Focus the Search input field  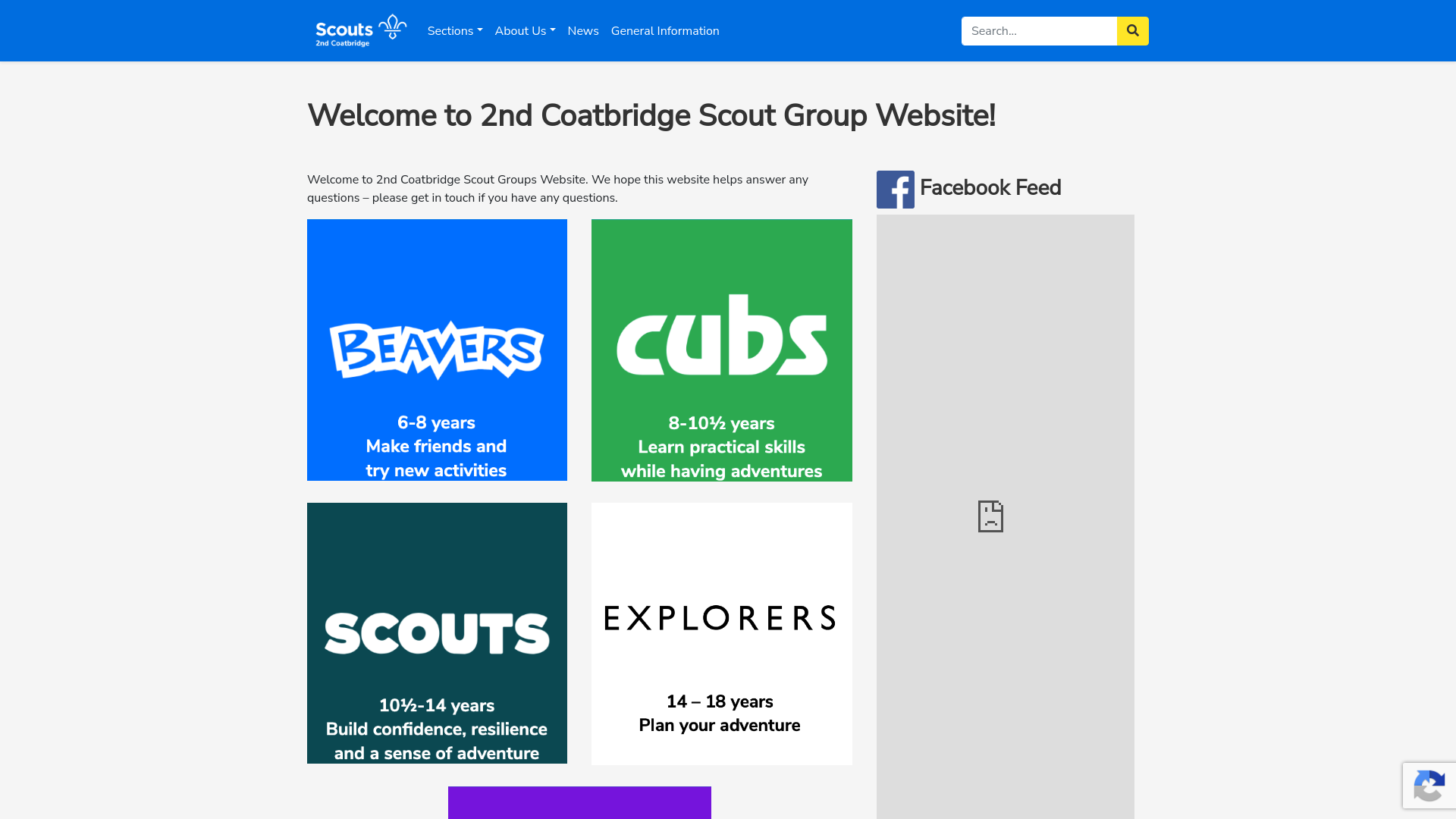[x=1039, y=31]
